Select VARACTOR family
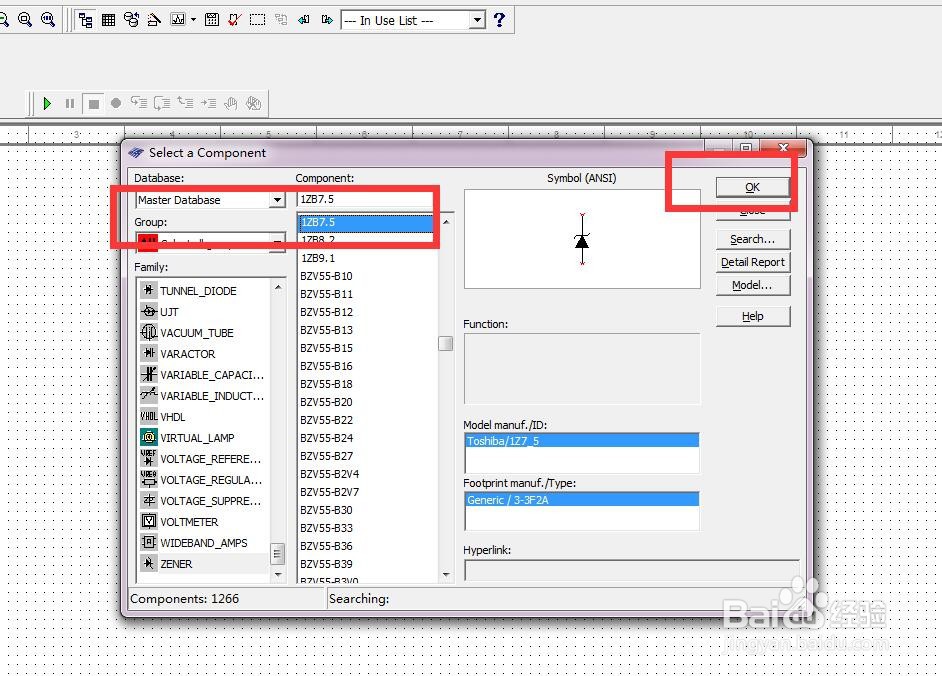 point(203,354)
